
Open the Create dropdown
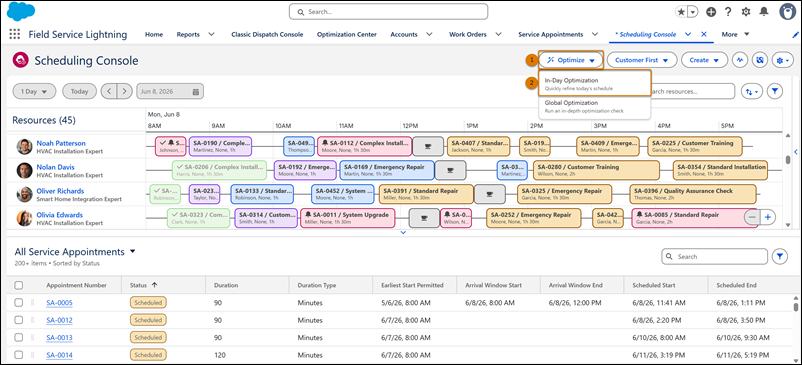point(704,60)
